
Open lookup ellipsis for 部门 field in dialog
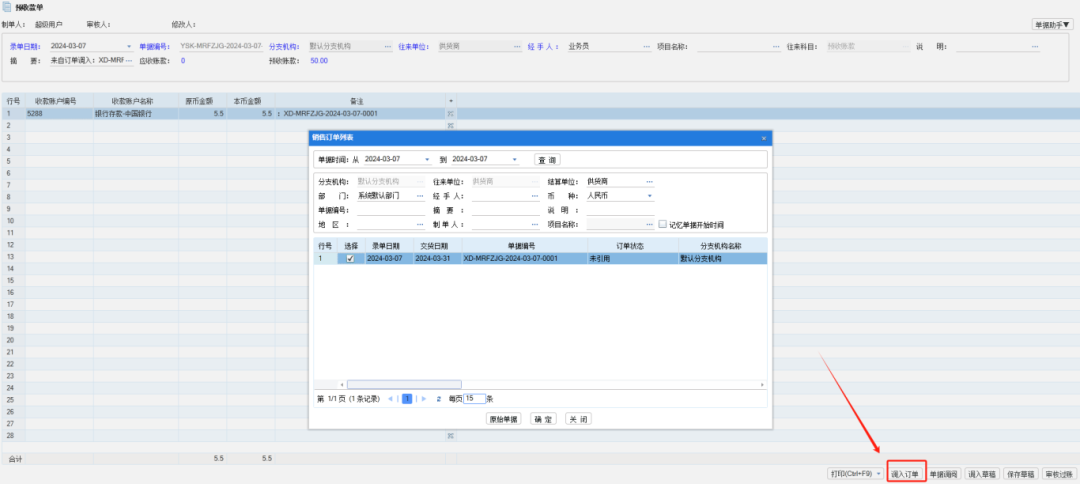420,196
